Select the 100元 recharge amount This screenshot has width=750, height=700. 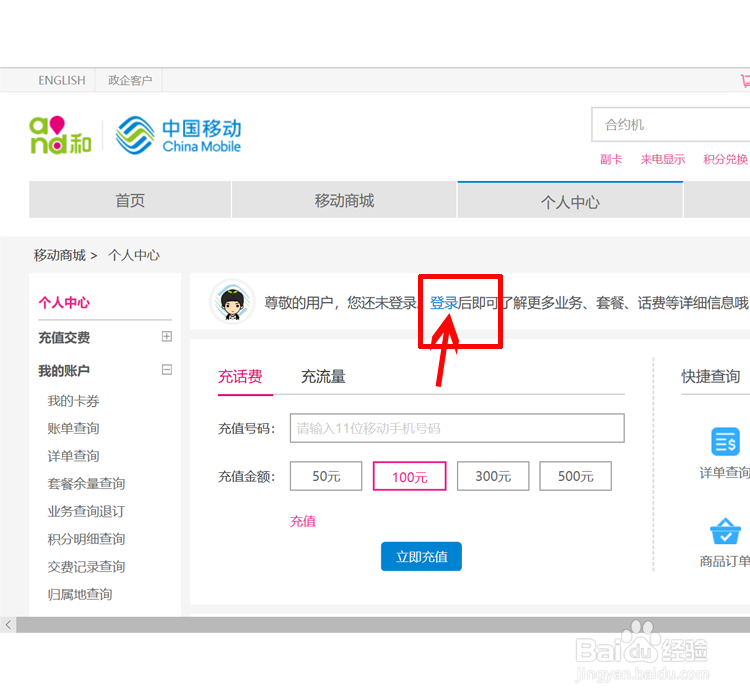click(409, 476)
